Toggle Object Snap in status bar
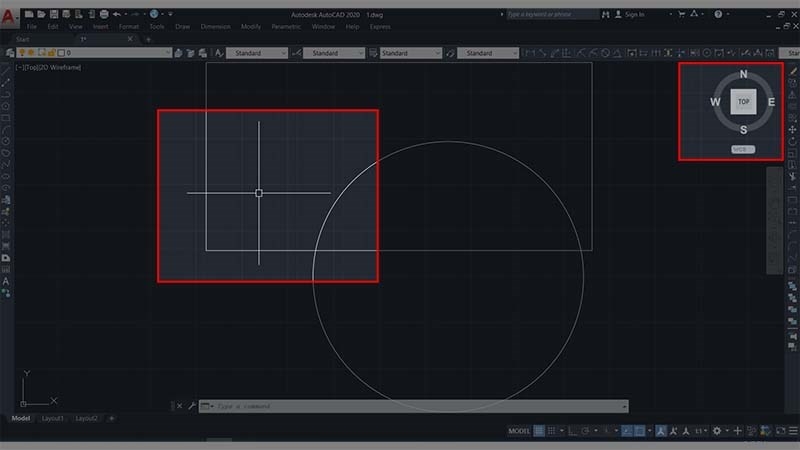Image resolution: width=800 pixels, height=450 pixels. coord(639,431)
